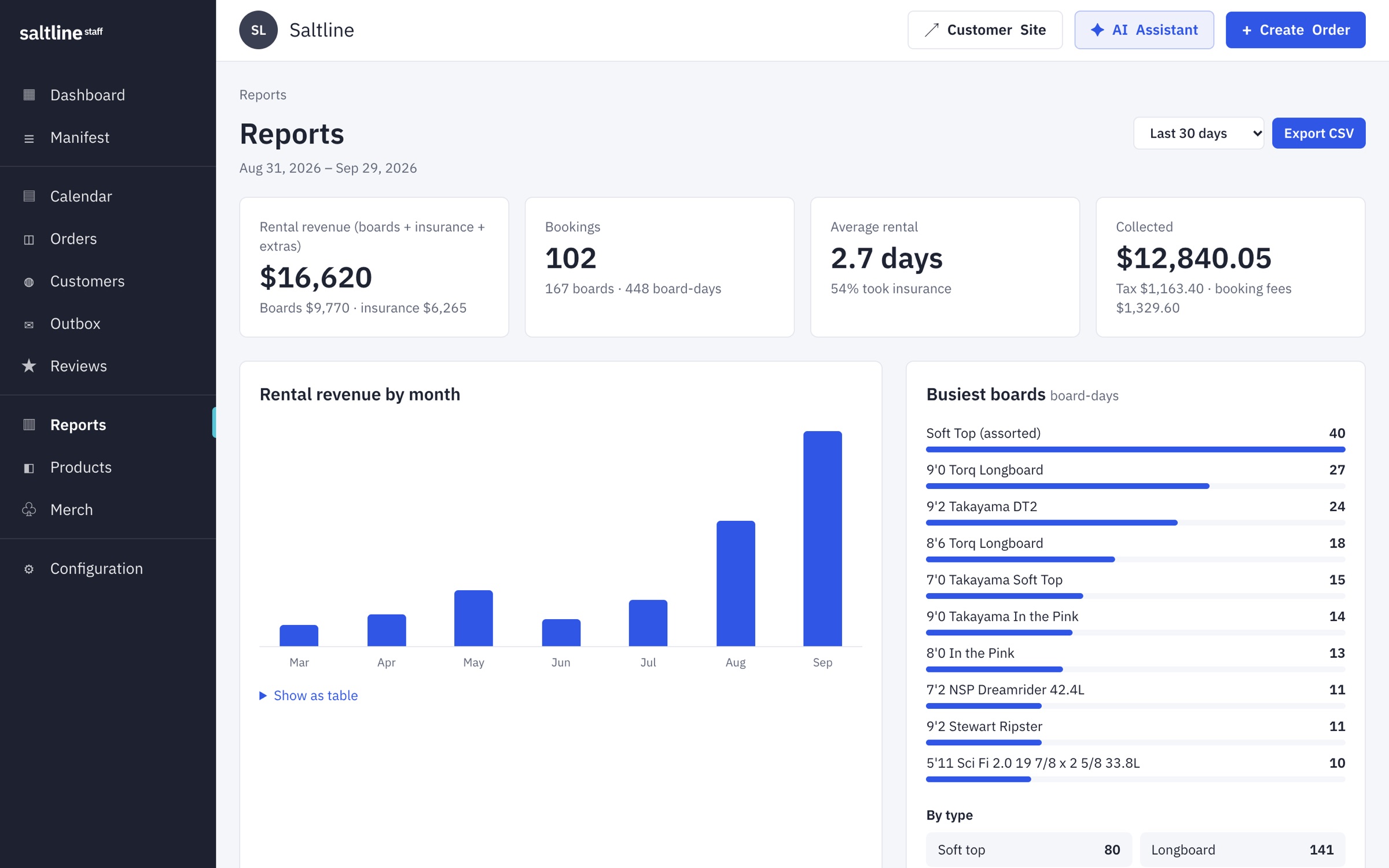Click the 8'6 Torq Longboard row label
The image size is (1389, 868).
(x=984, y=543)
